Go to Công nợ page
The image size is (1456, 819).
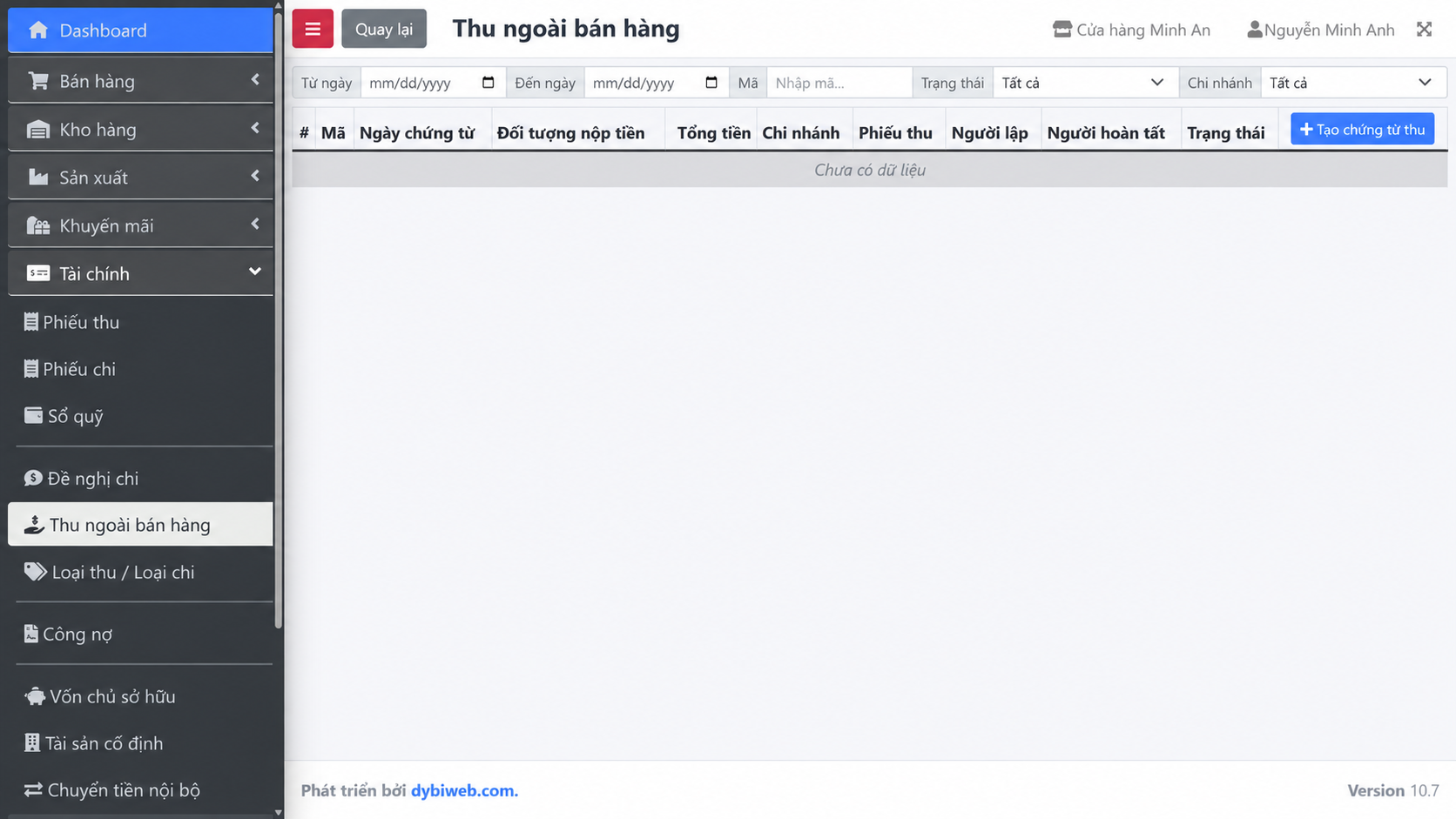[140, 634]
